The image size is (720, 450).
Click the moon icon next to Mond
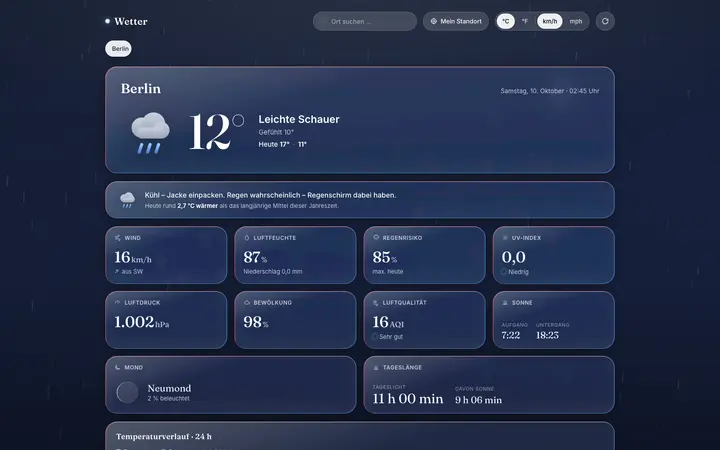click(x=118, y=367)
